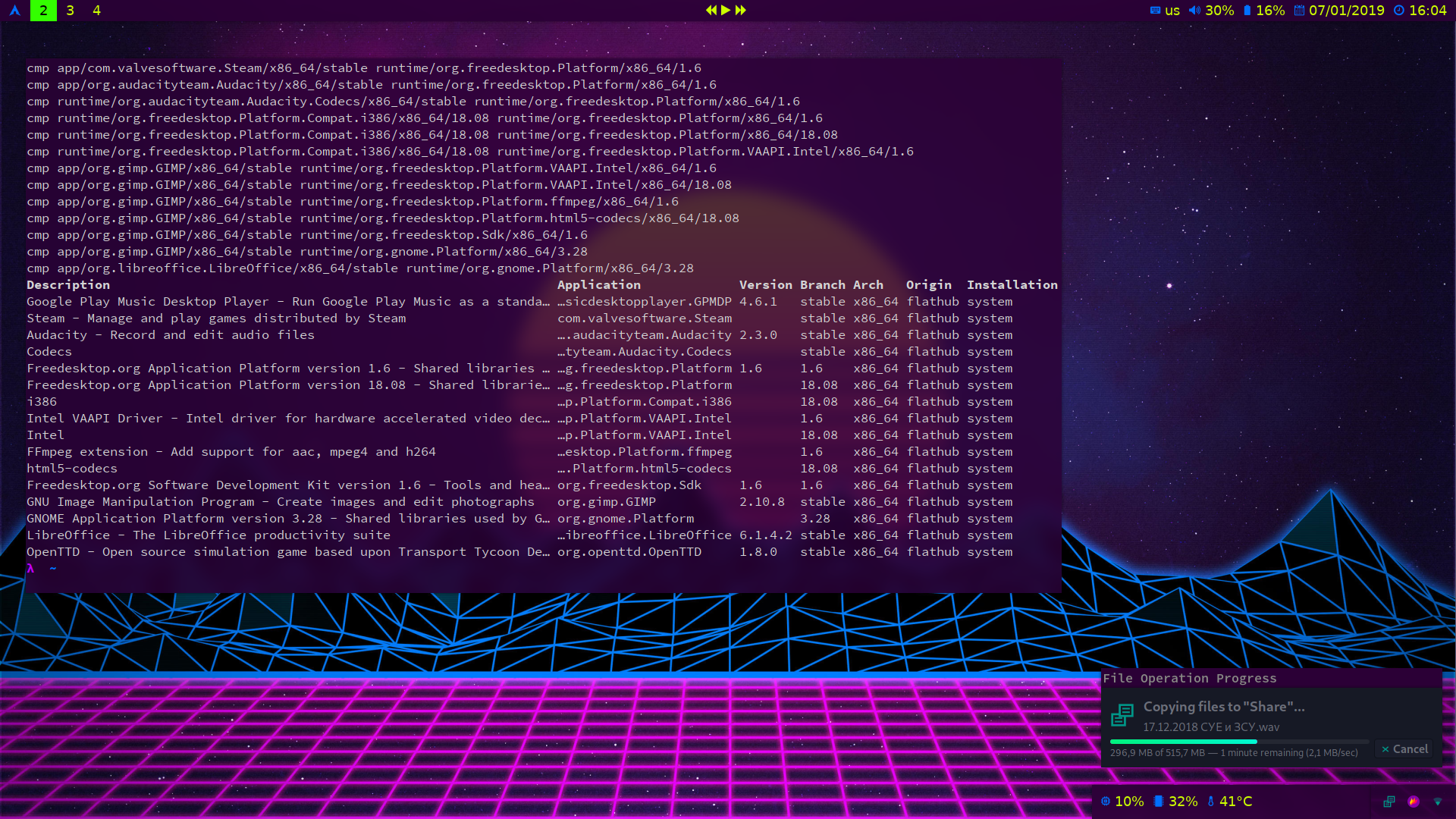
Task: Click the time 16:04
Action: tap(1428, 11)
